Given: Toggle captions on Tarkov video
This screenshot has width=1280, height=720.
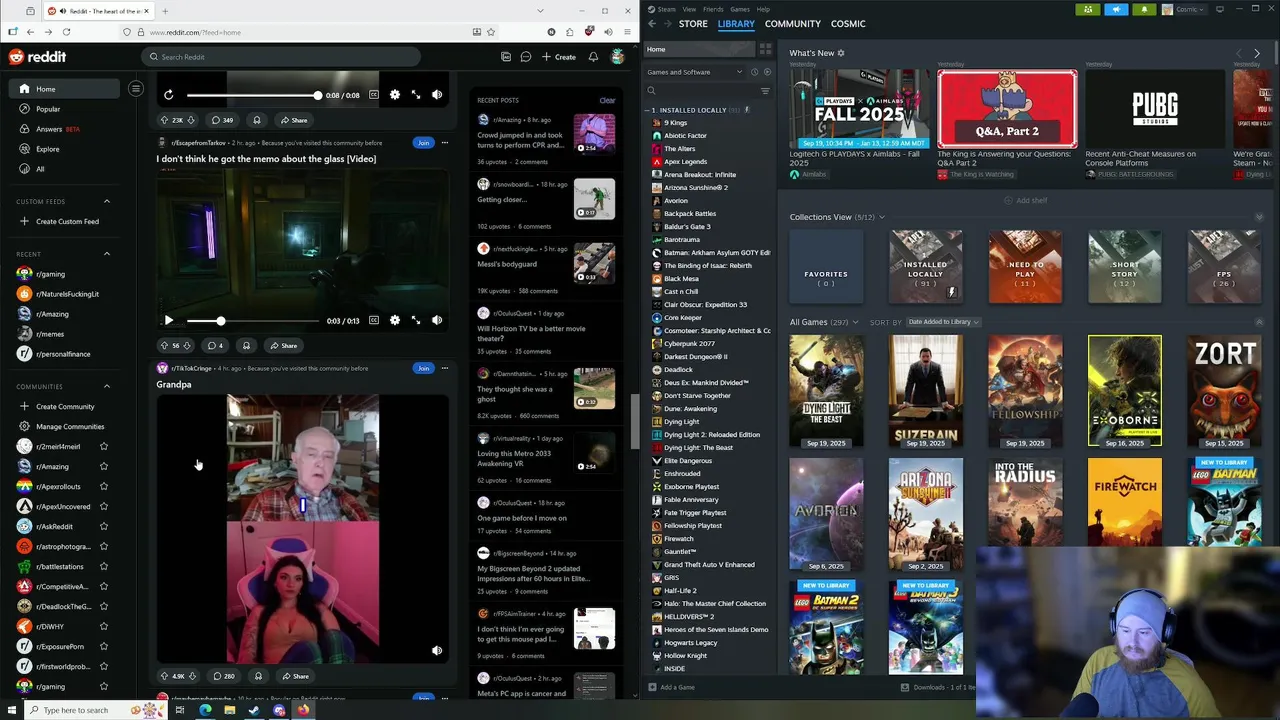Looking at the screenshot, I should (x=373, y=320).
